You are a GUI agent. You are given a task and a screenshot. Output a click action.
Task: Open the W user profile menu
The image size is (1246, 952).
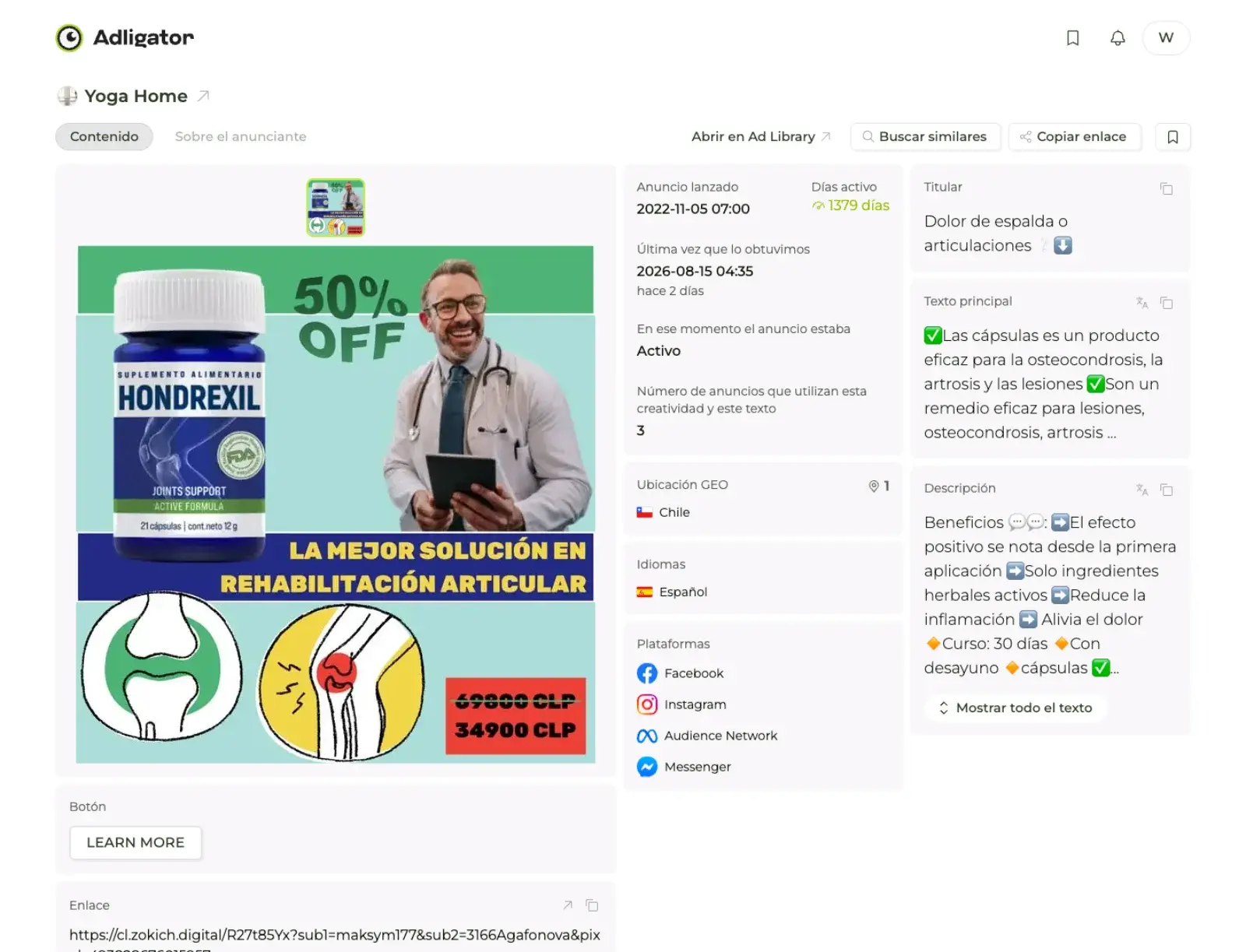[1166, 38]
